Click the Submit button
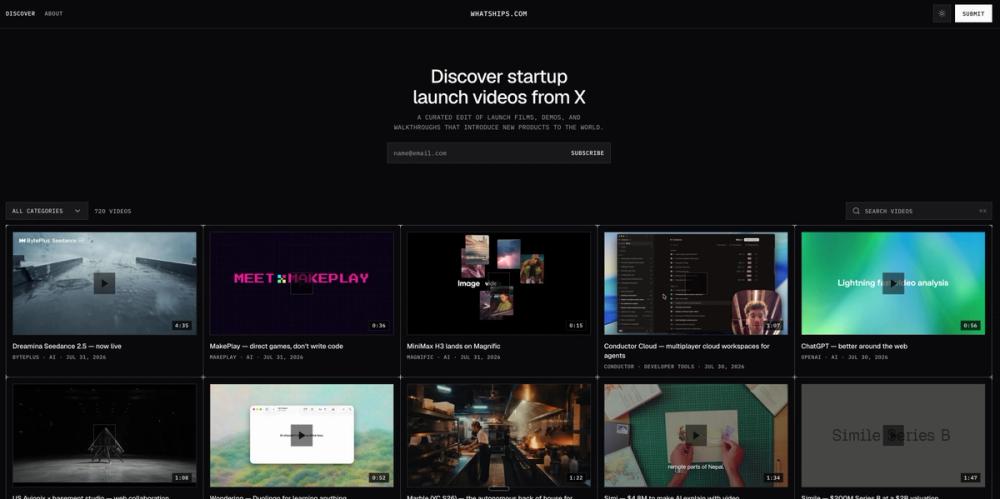This screenshot has width=1000, height=499. tap(973, 13)
